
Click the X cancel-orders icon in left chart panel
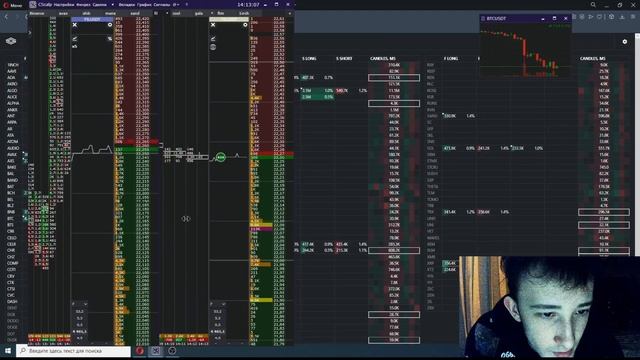click(75, 25)
